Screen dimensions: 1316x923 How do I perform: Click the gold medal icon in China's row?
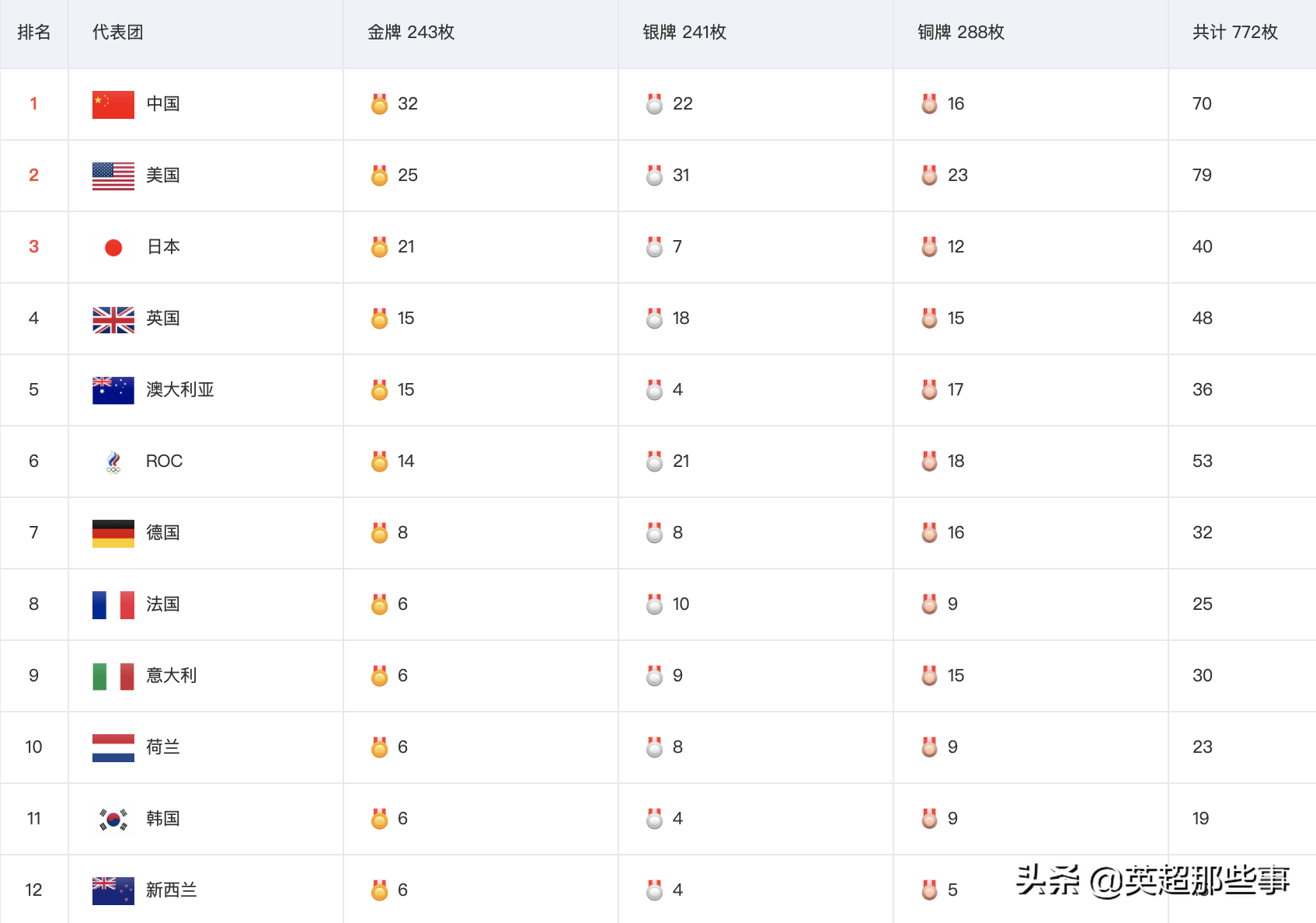[380, 104]
